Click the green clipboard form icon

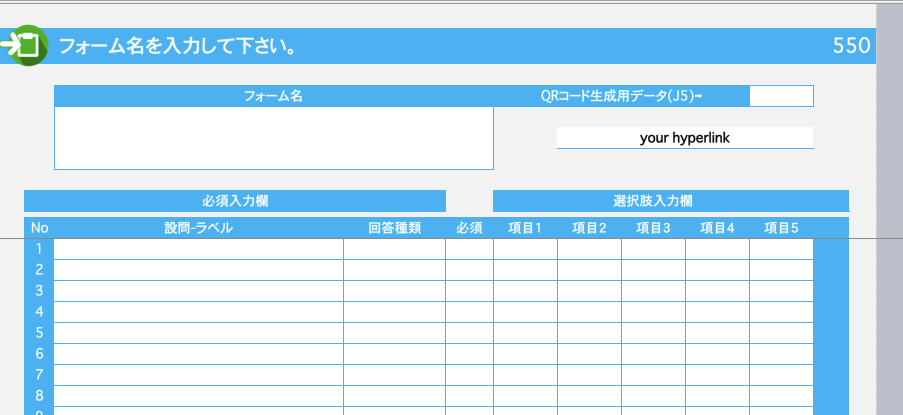[x=25, y=45]
